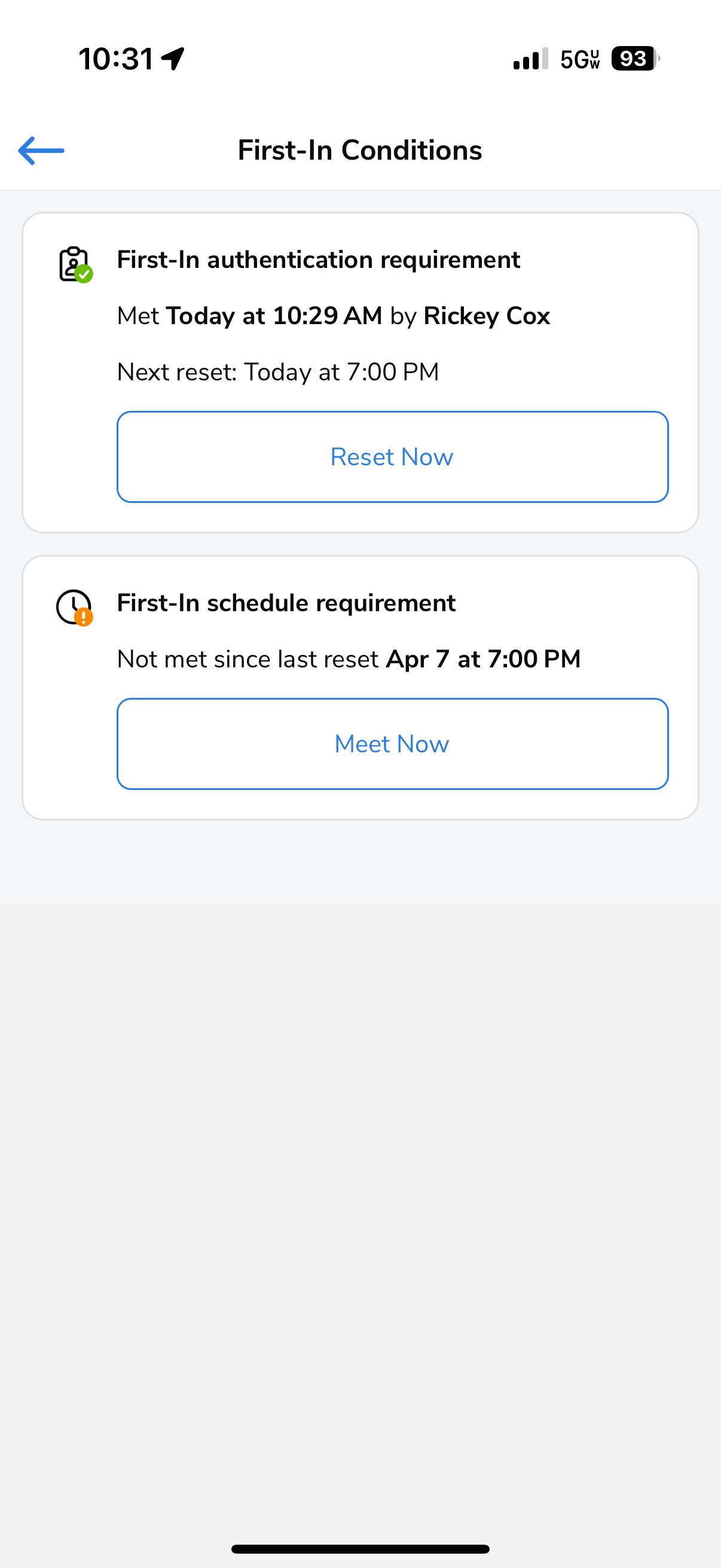Tap the empty gray area below cards
The width and height of the screenshot is (721, 1568).
coord(360,1157)
